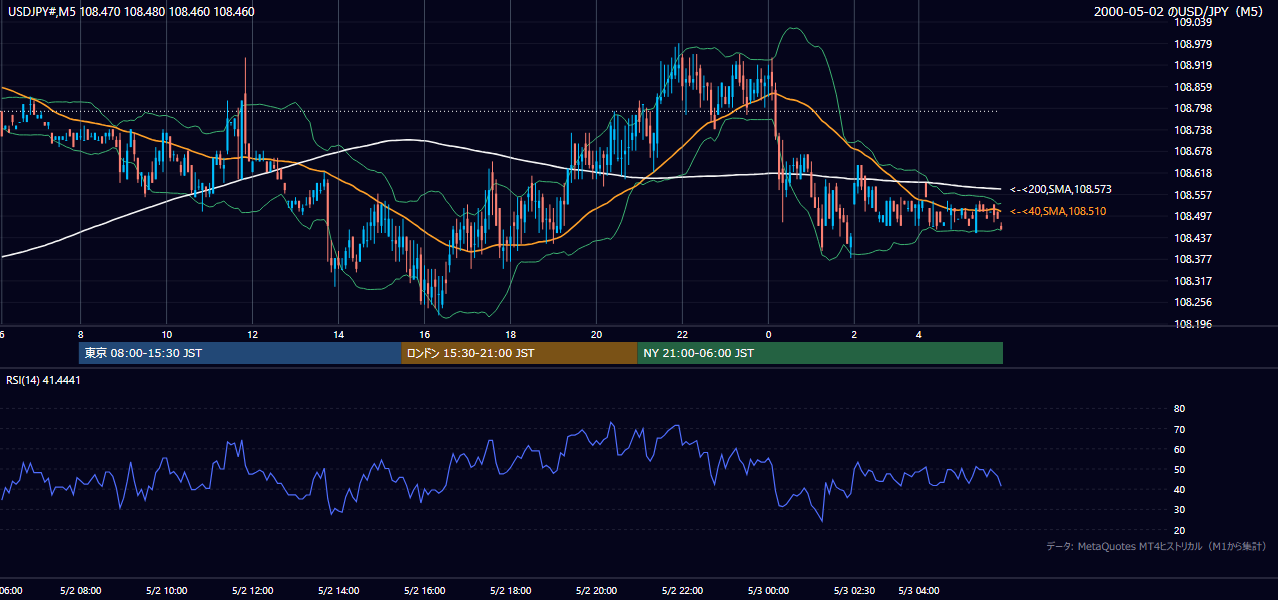Viewport: 1278px width, 600px height.
Task: Click the 108.798 price axis label
Action: [1193, 108]
